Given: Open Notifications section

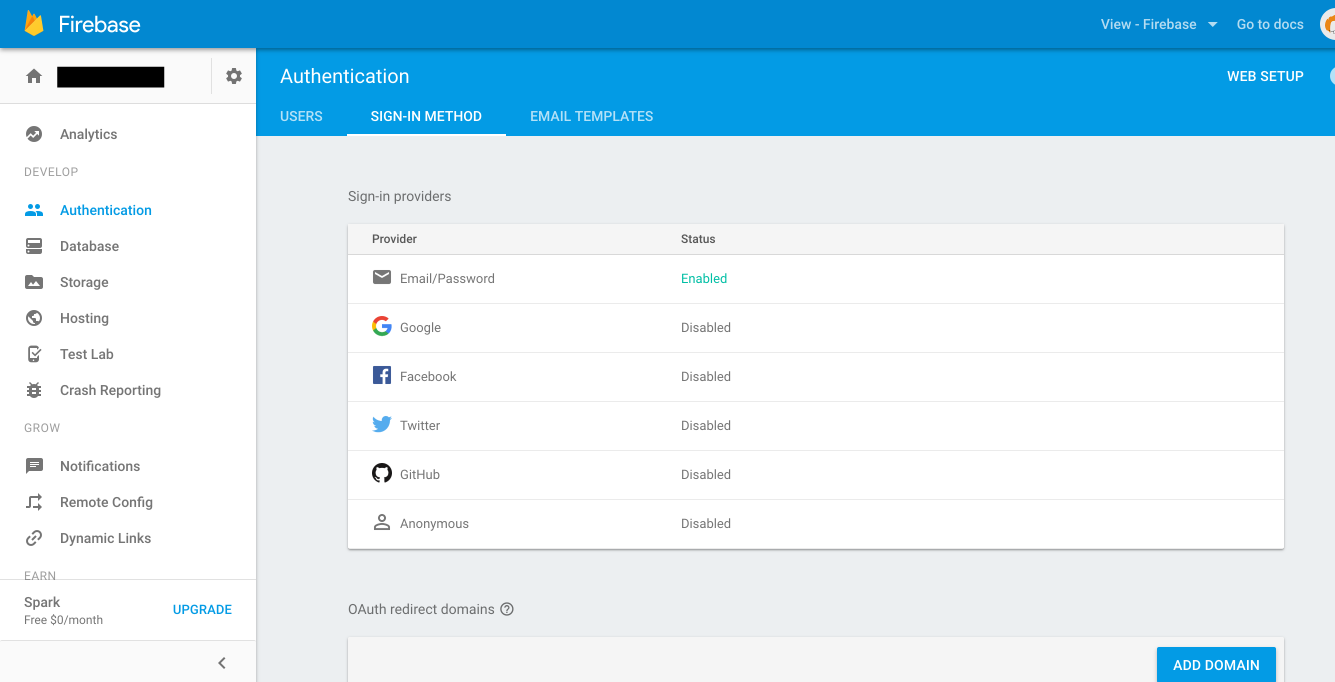Looking at the screenshot, I should (100, 466).
